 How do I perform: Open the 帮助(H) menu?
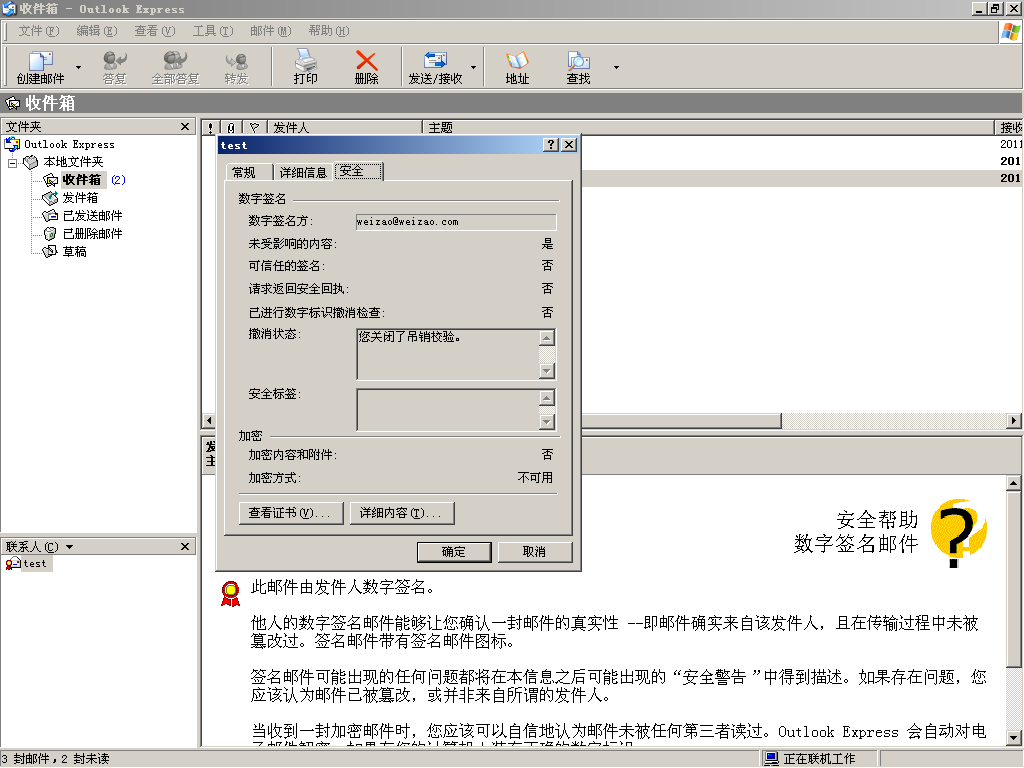(328, 31)
